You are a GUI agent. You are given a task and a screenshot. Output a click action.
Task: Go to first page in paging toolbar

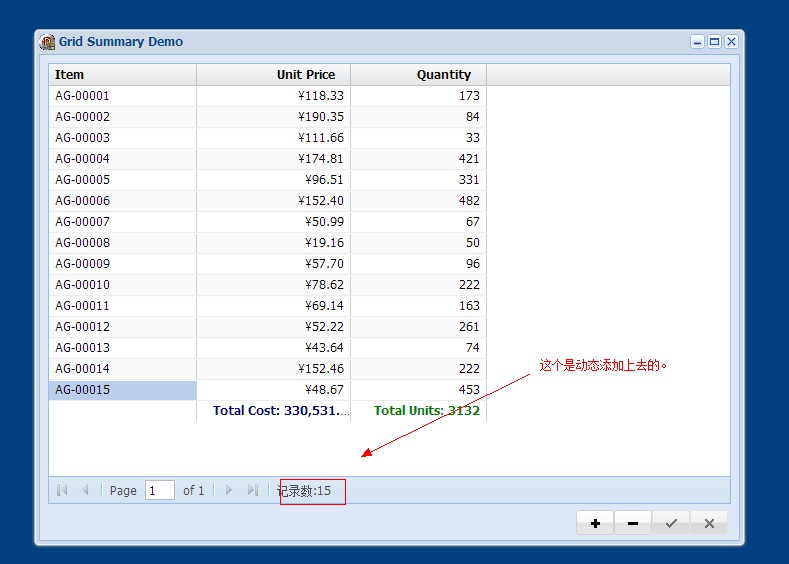(62, 490)
